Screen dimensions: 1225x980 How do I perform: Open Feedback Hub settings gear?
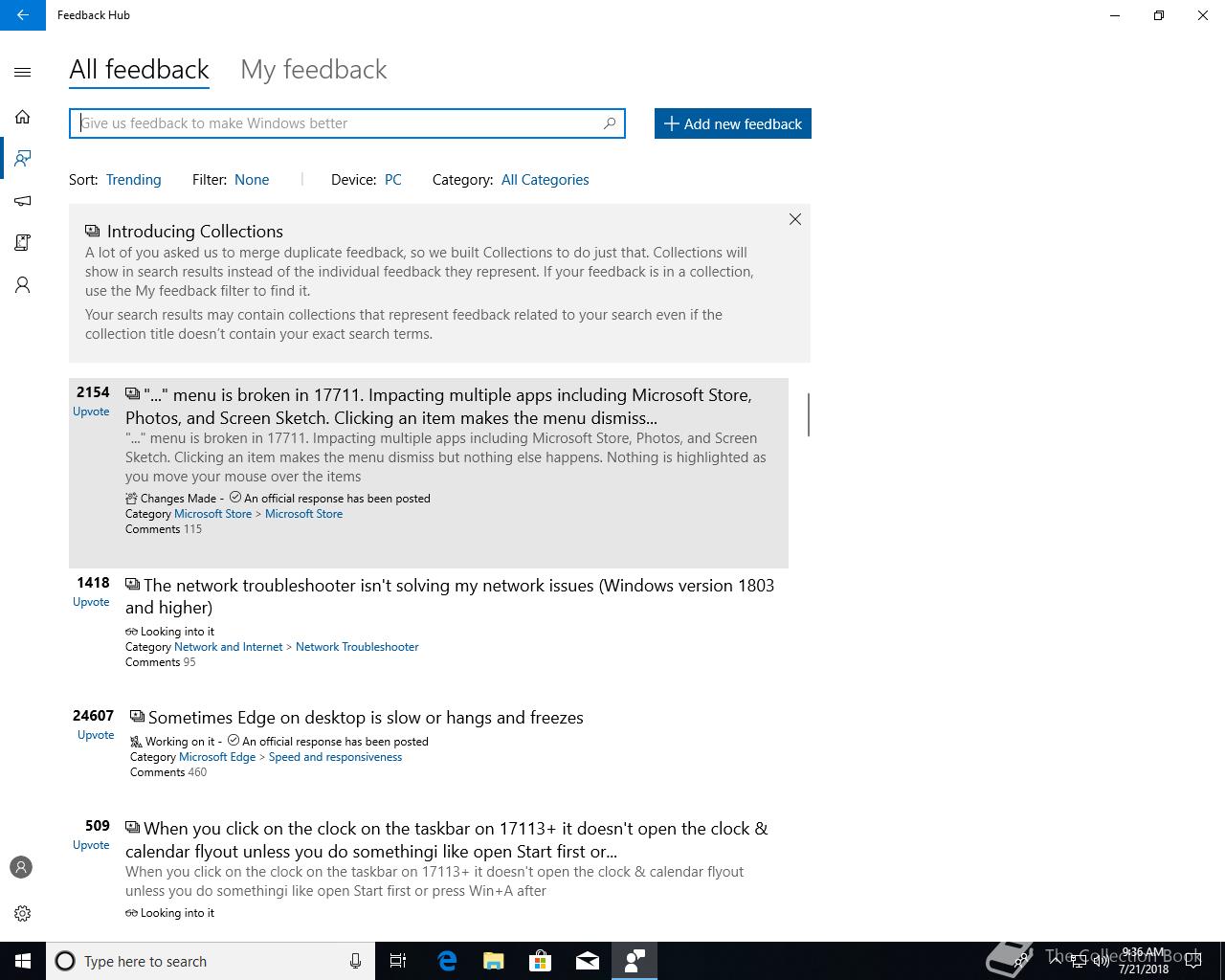pos(23,914)
